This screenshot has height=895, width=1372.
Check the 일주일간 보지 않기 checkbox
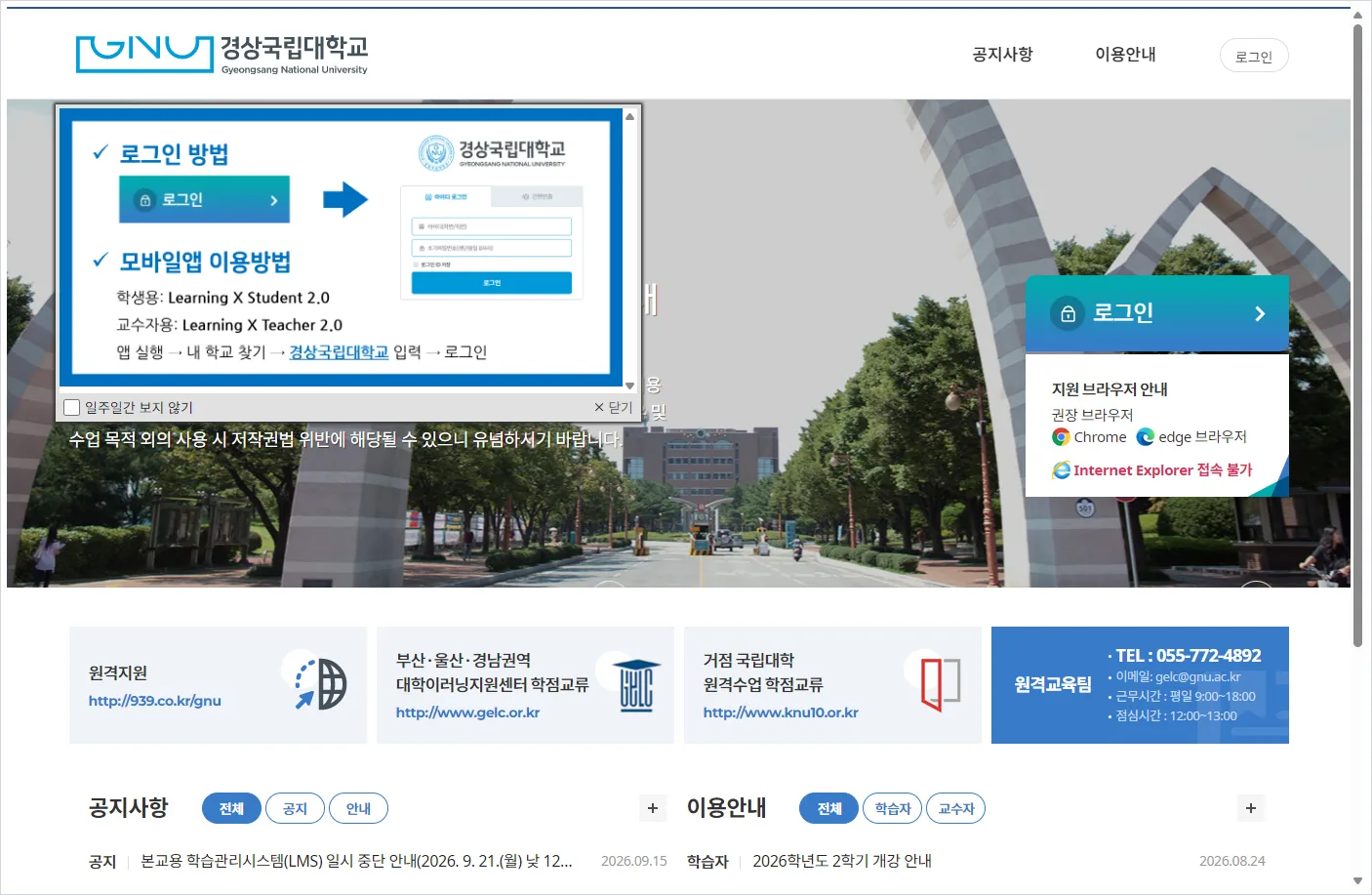(71, 407)
